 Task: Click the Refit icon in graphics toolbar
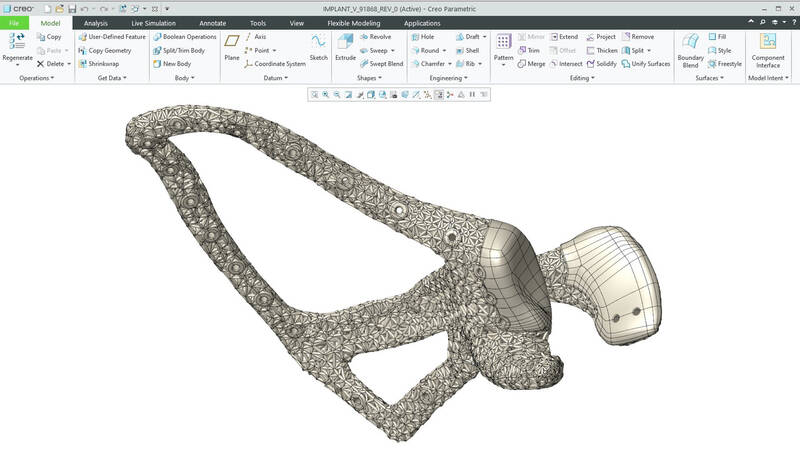pyautogui.click(x=314, y=95)
